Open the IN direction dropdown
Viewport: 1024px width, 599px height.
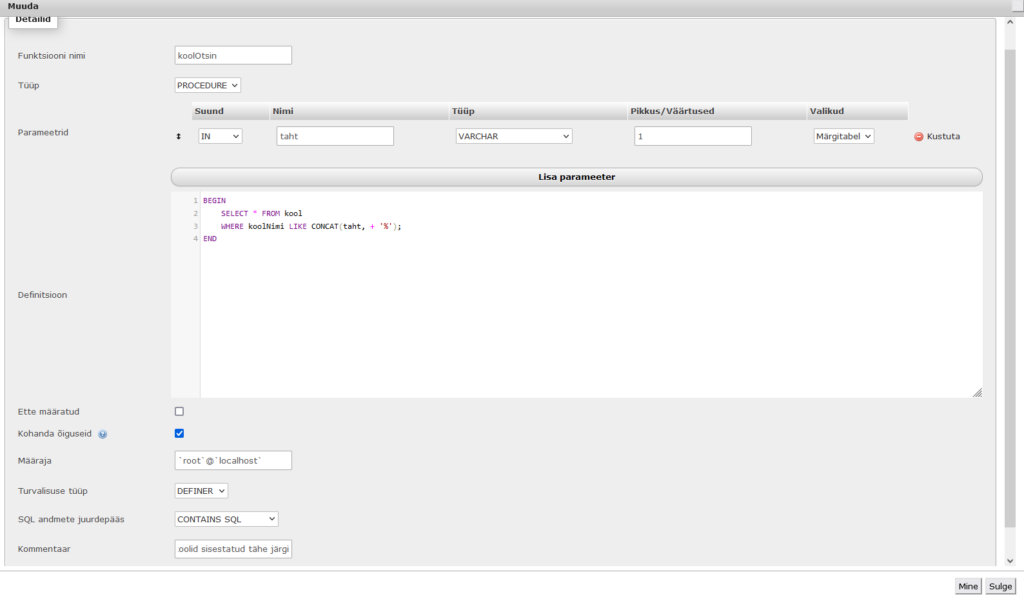point(220,137)
